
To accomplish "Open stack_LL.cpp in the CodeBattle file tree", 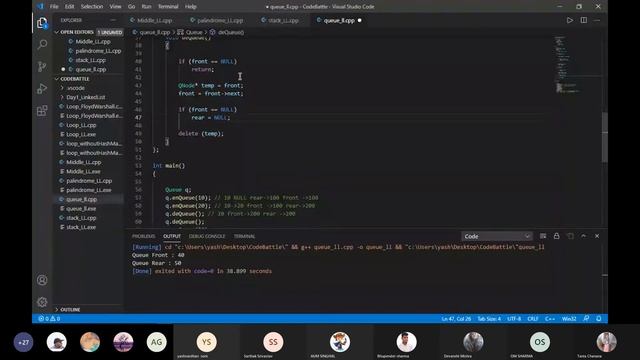I will [x=81, y=218].
